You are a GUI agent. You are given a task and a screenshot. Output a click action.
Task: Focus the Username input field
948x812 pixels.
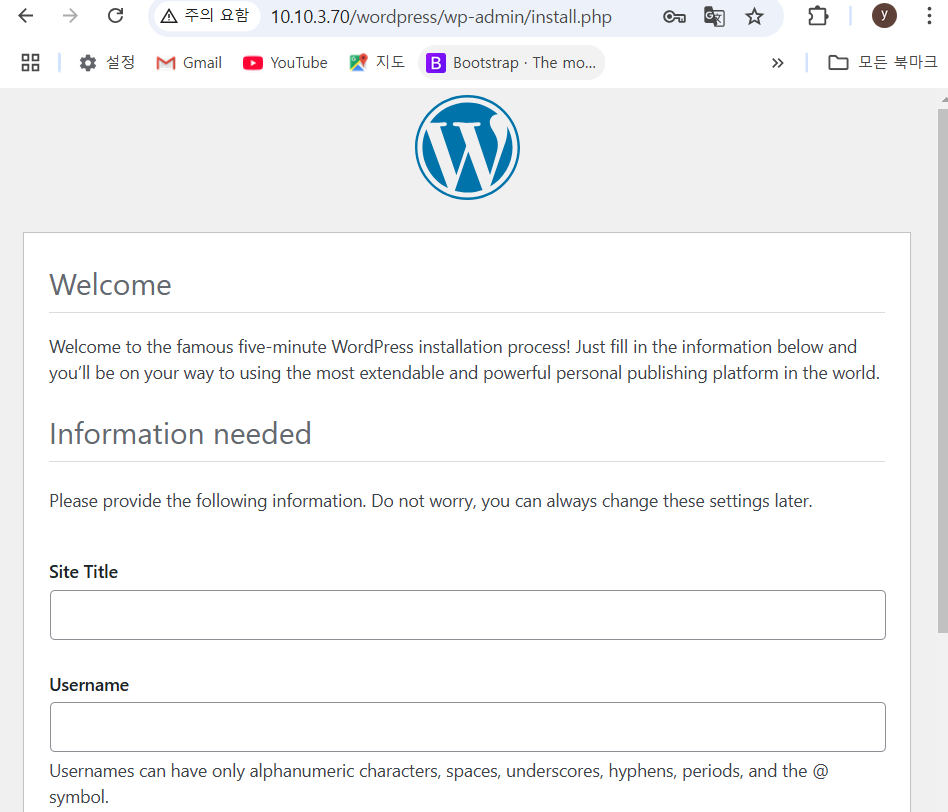pyautogui.click(x=467, y=727)
